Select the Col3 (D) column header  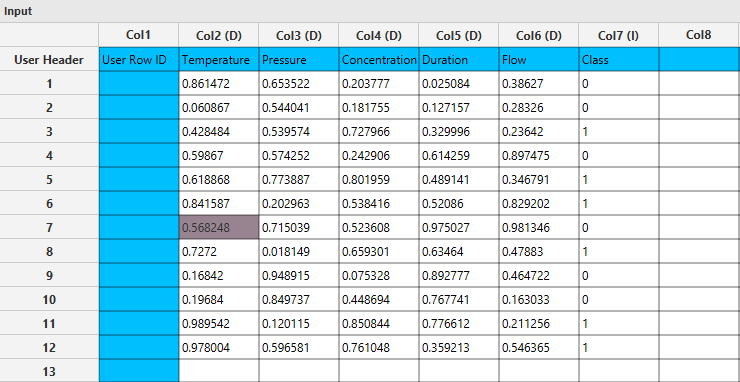[x=299, y=35]
